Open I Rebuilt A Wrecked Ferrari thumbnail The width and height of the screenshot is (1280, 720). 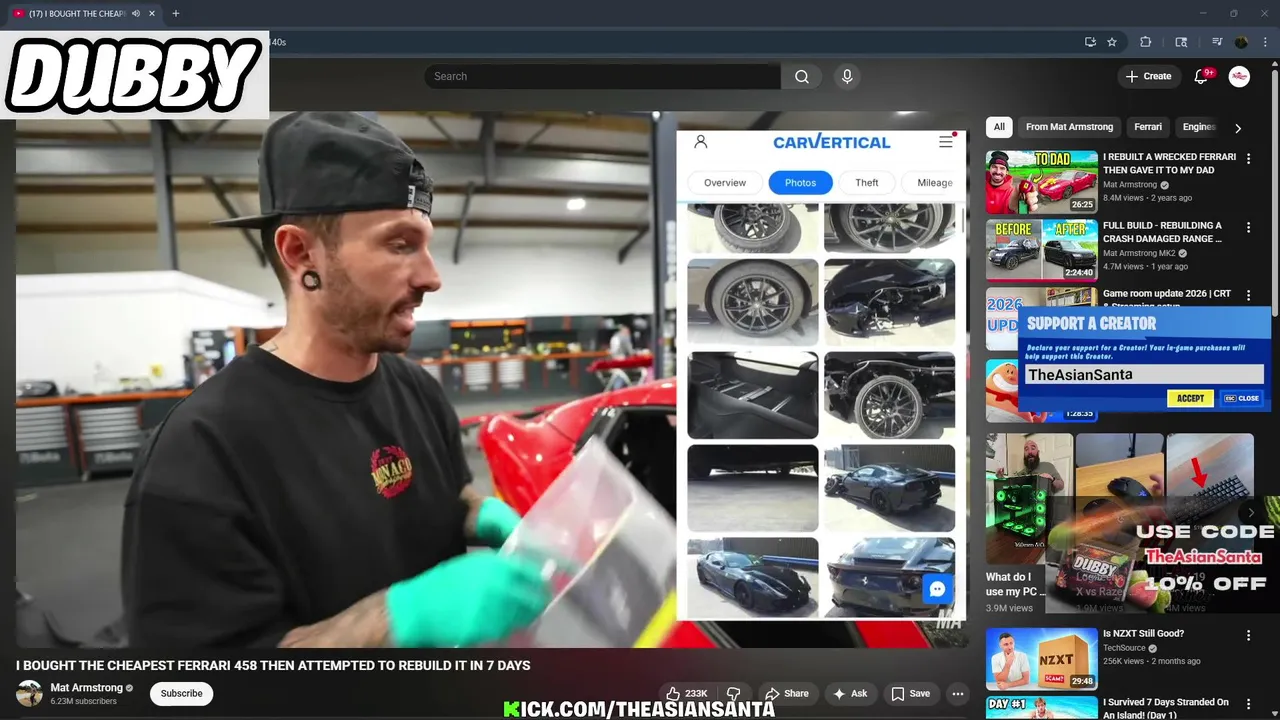[1041, 182]
